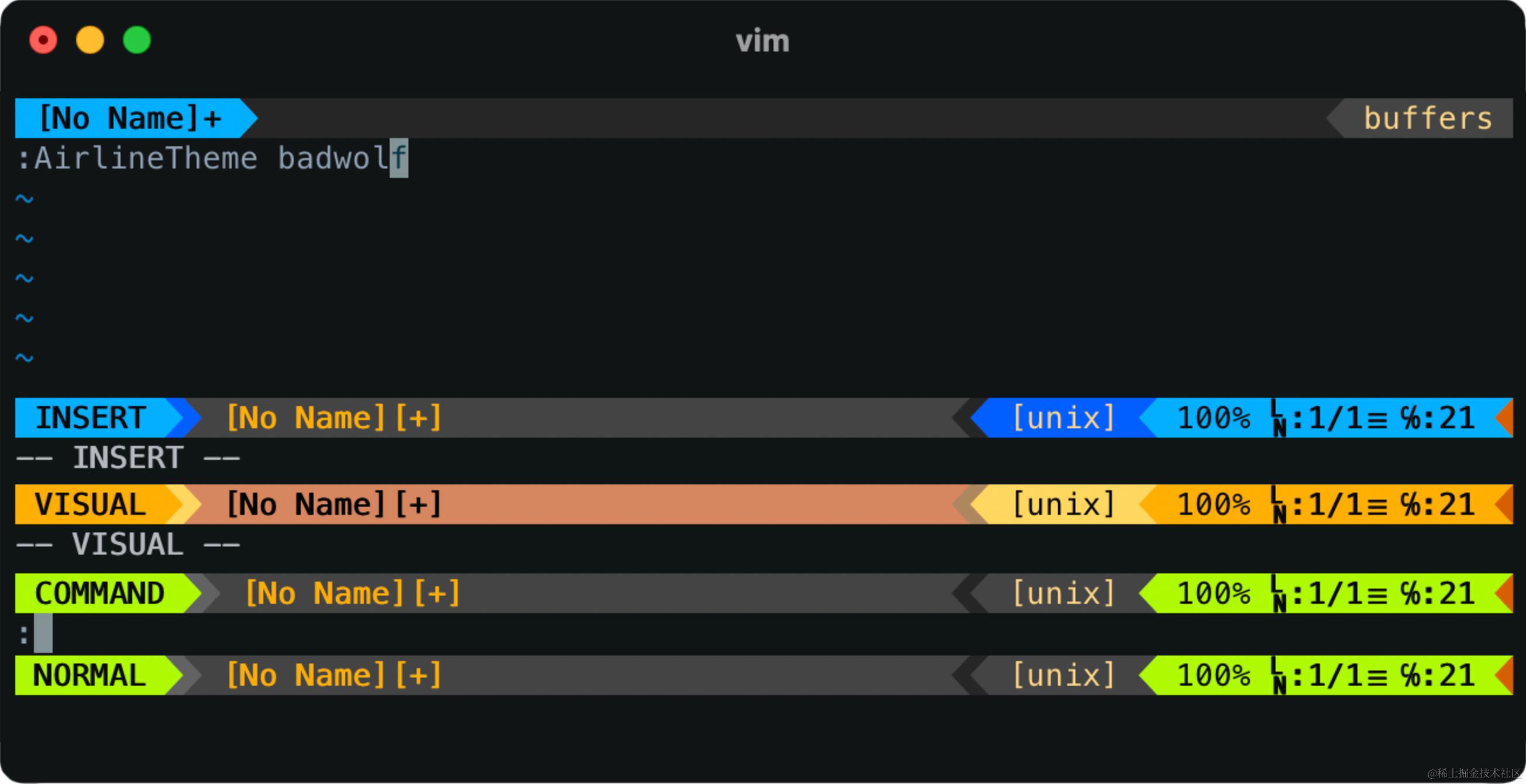
Task: Click the 100% indicator in VISUAL statusline
Action: pos(1213,505)
